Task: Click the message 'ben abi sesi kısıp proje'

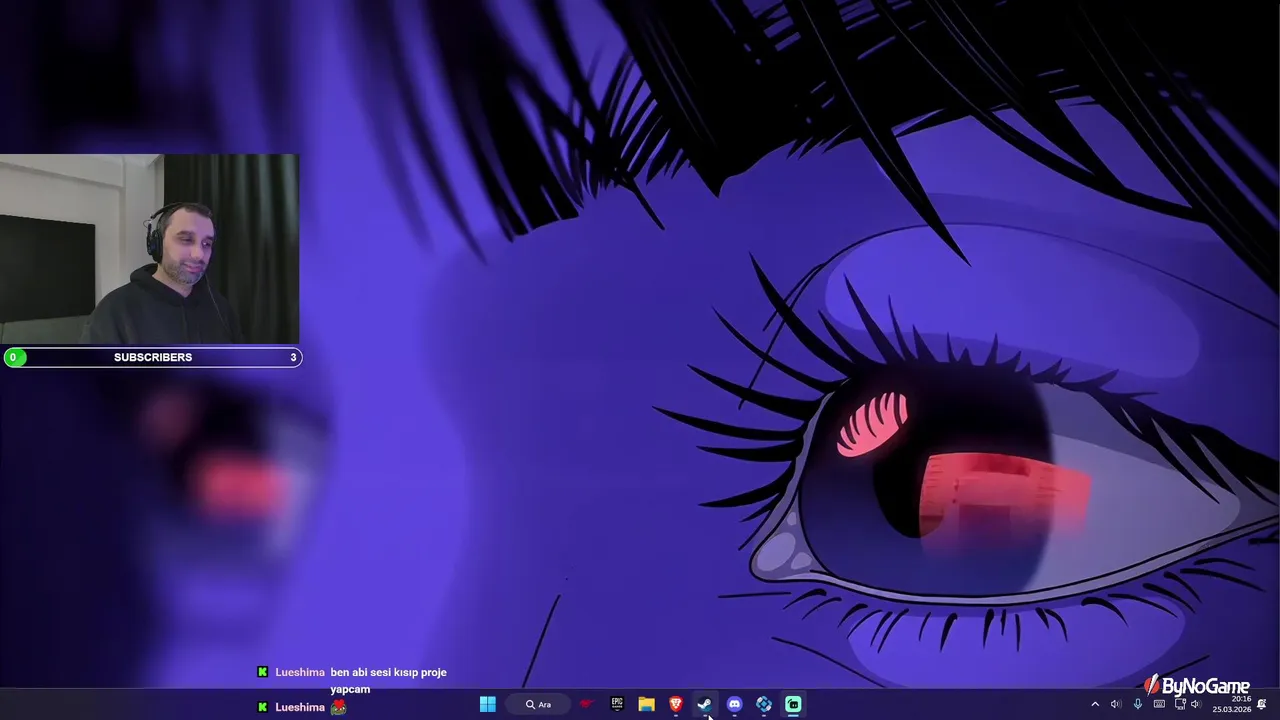Action: click(388, 672)
